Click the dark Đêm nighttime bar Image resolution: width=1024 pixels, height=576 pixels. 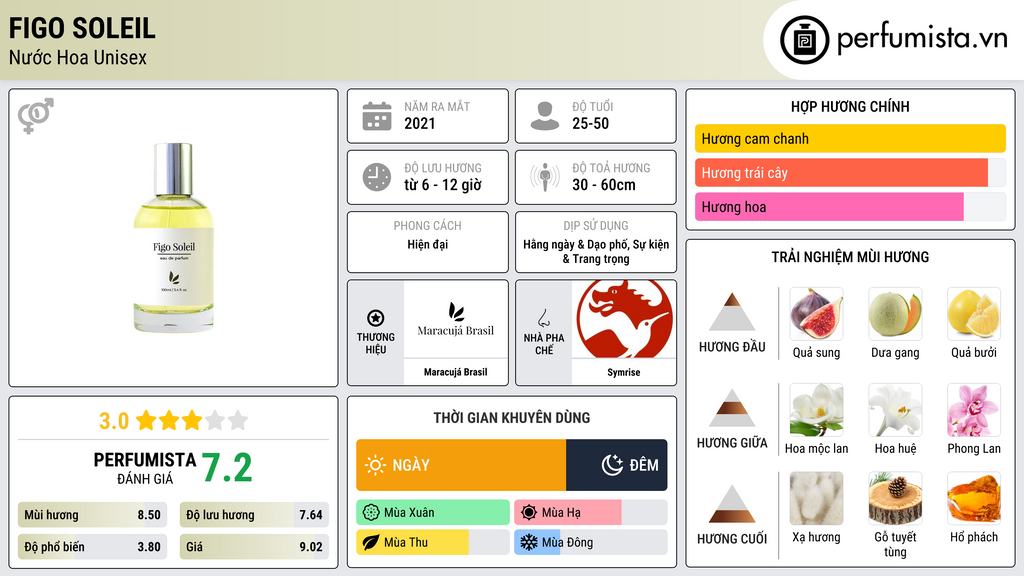(616, 465)
